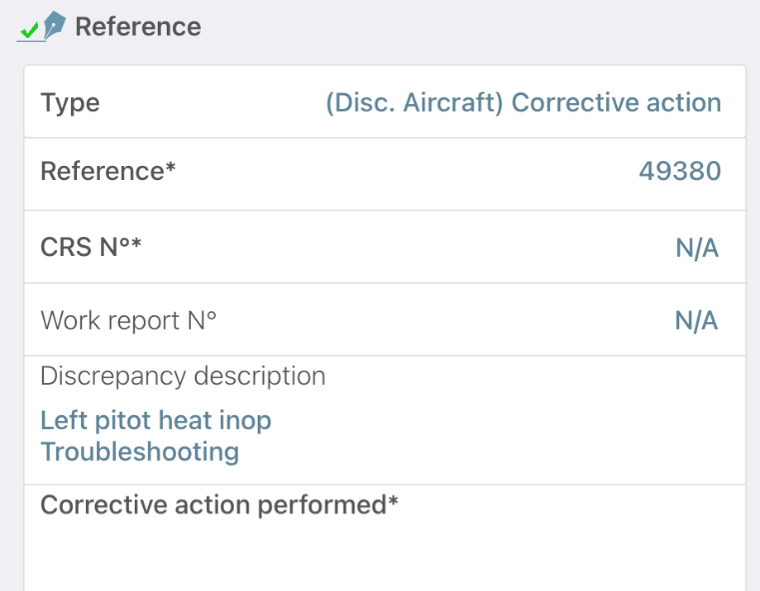Click the (Disc. Aircraft) text in Type
The image size is (760, 591).
414,103
